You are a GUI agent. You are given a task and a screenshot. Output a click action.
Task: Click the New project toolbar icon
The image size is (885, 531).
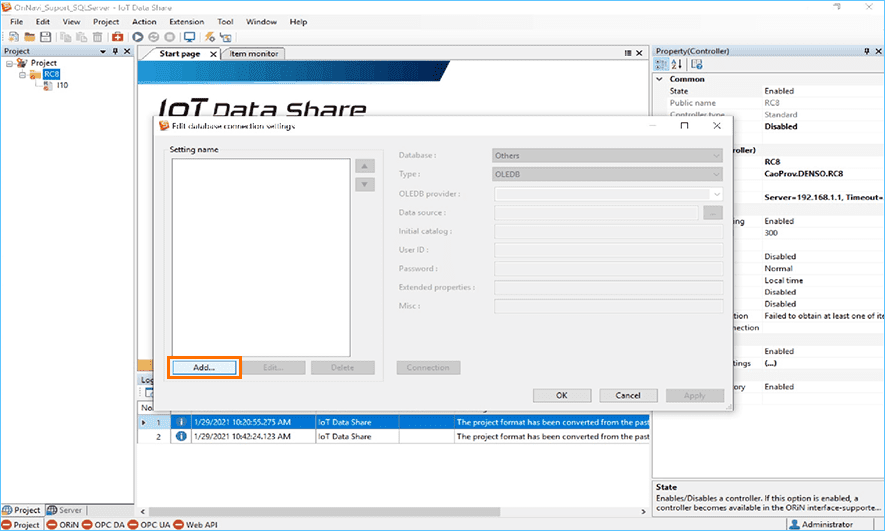click(14, 37)
